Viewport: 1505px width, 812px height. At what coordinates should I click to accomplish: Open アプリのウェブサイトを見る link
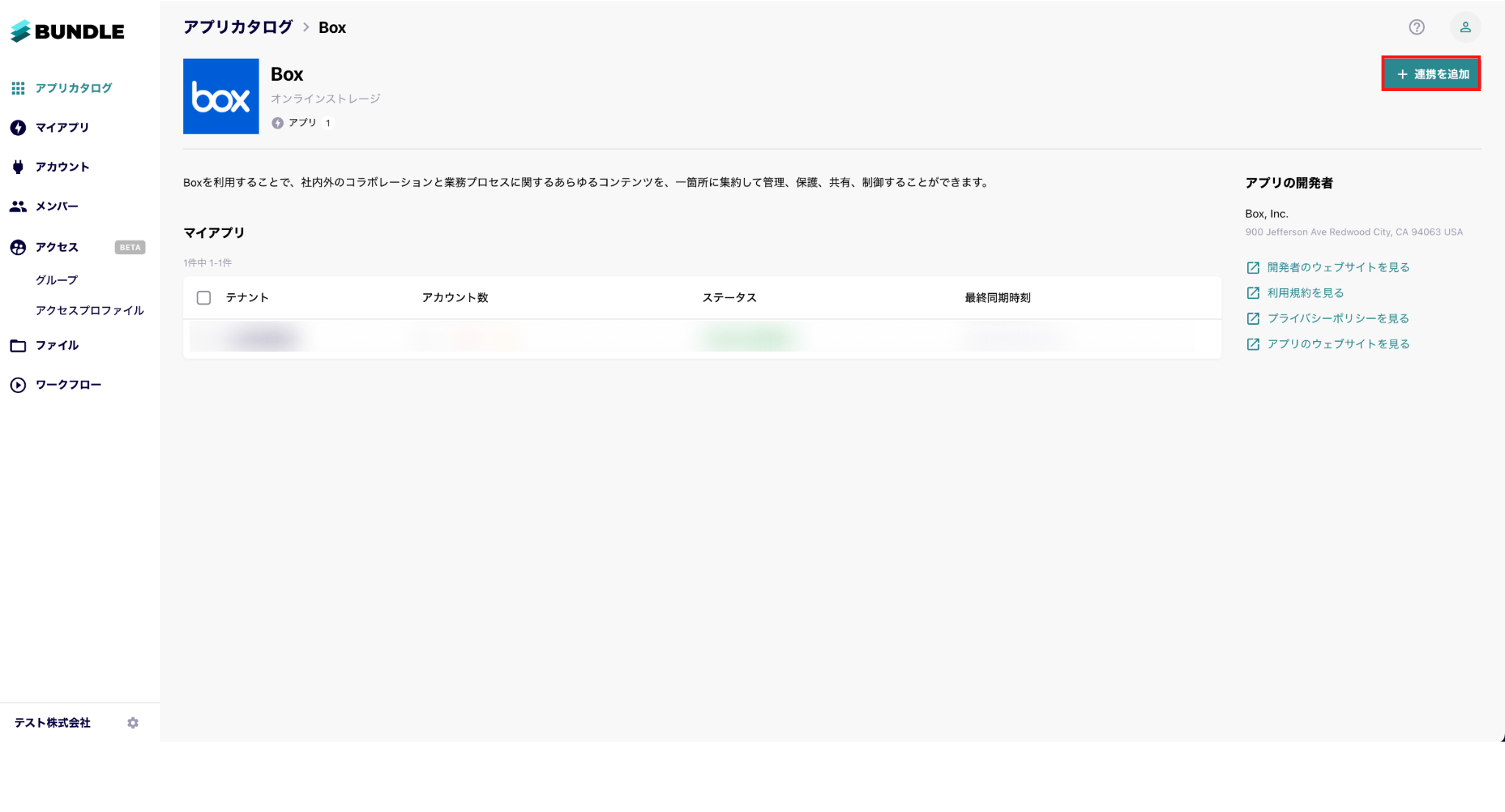point(1338,345)
